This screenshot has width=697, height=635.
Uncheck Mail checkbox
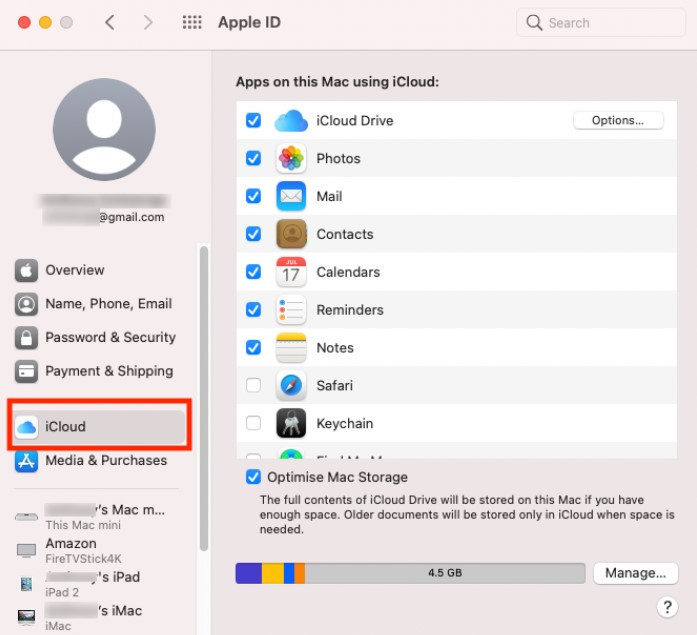tap(253, 196)
